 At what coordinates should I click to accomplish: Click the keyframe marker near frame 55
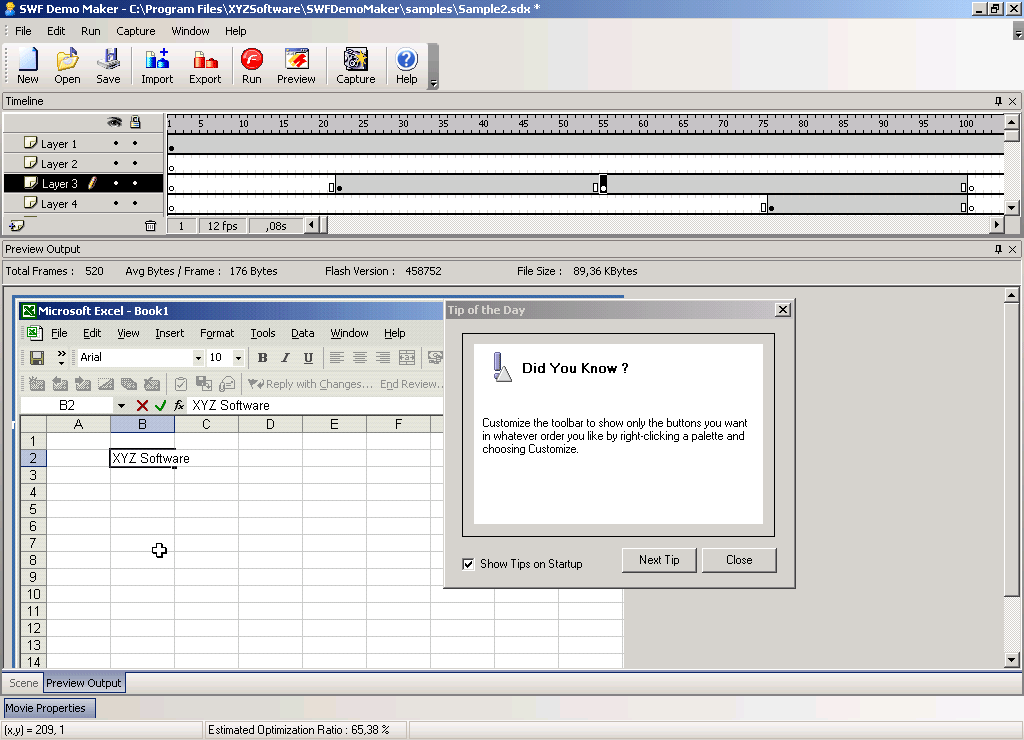point(603,184)
